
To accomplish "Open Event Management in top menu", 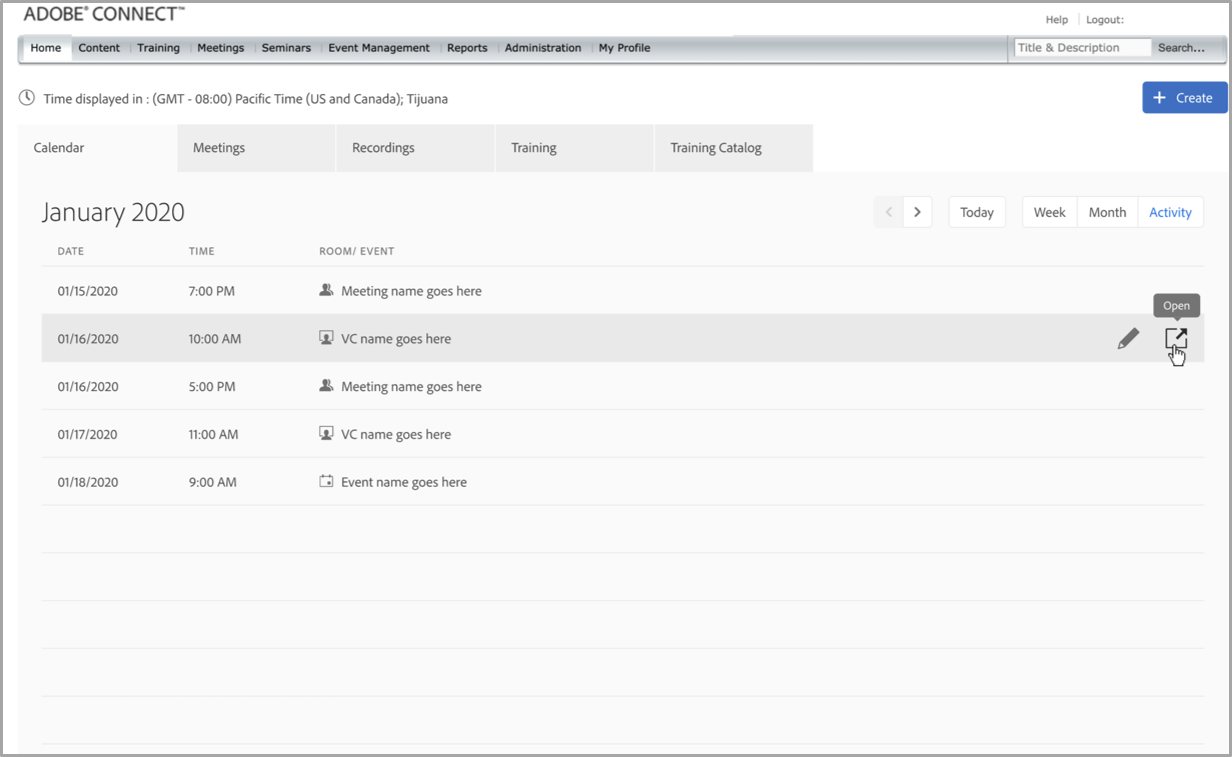I will [x=379, y=48].
